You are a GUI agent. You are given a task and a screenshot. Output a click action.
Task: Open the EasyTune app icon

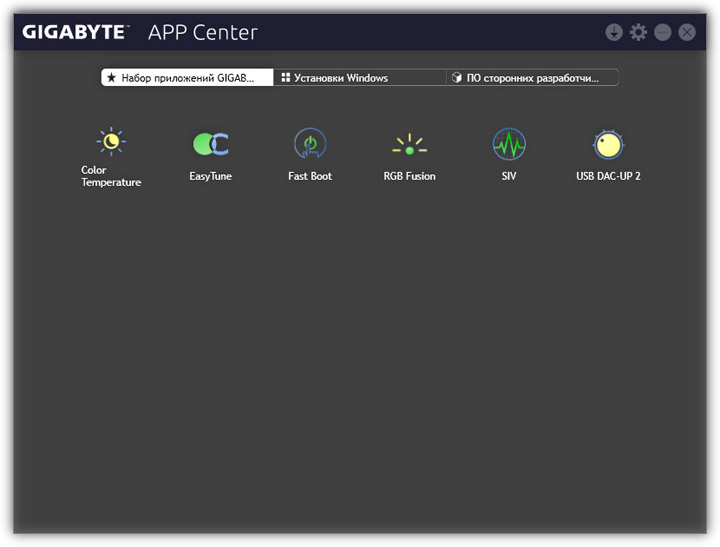tap(210, 144)
